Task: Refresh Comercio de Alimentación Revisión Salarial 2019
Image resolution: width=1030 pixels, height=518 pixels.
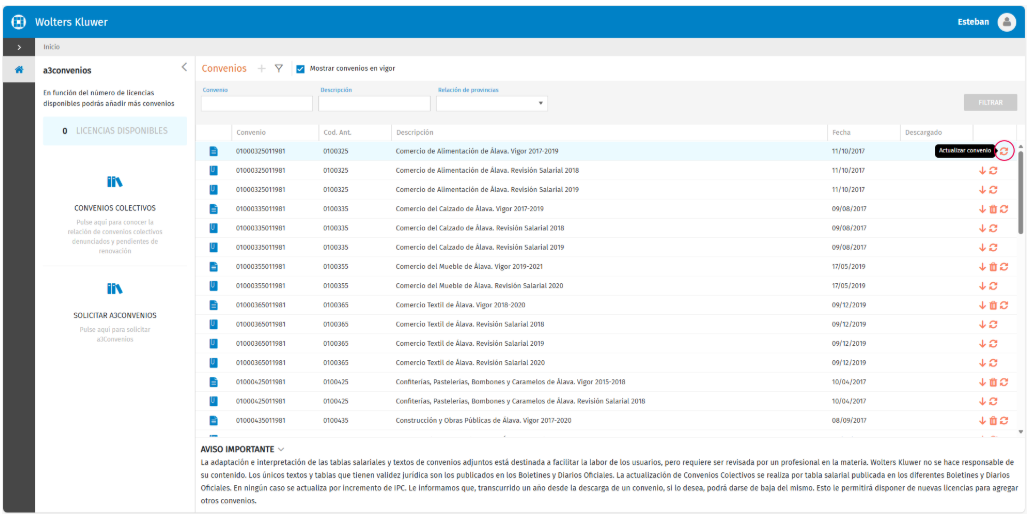Action: [993, 190]
